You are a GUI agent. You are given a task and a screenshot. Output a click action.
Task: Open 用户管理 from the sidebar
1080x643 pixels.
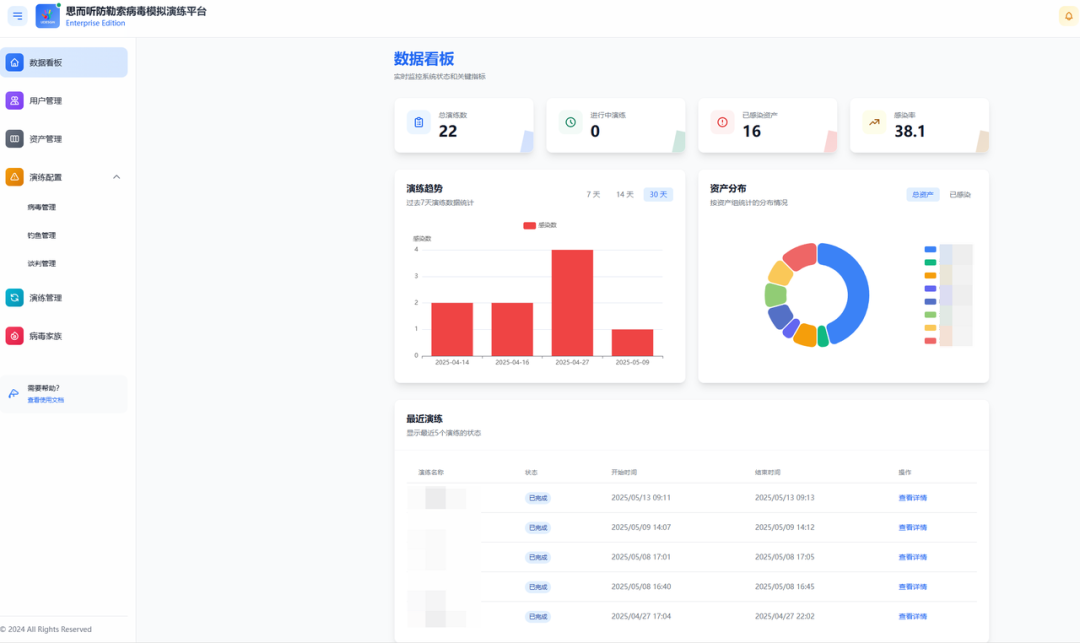click(x=45, y=100)
